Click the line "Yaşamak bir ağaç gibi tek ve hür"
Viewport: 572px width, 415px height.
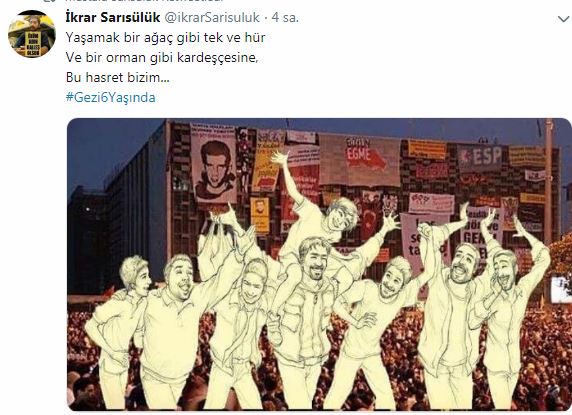pyautogui.click(x=166, y=38)
